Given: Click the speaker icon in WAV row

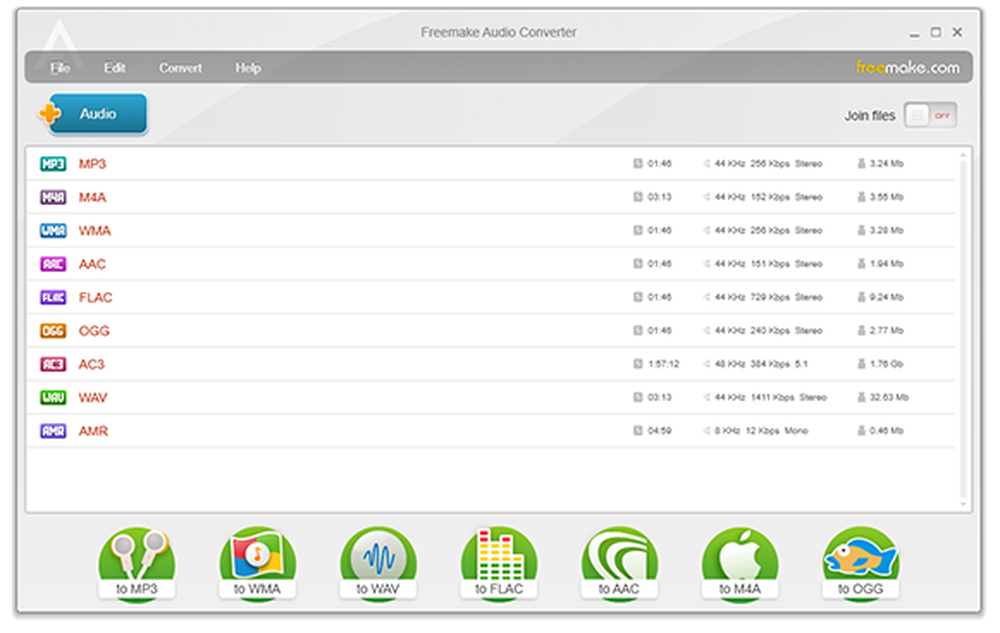Looking at the screenshot, I should (x=707, y=397).
